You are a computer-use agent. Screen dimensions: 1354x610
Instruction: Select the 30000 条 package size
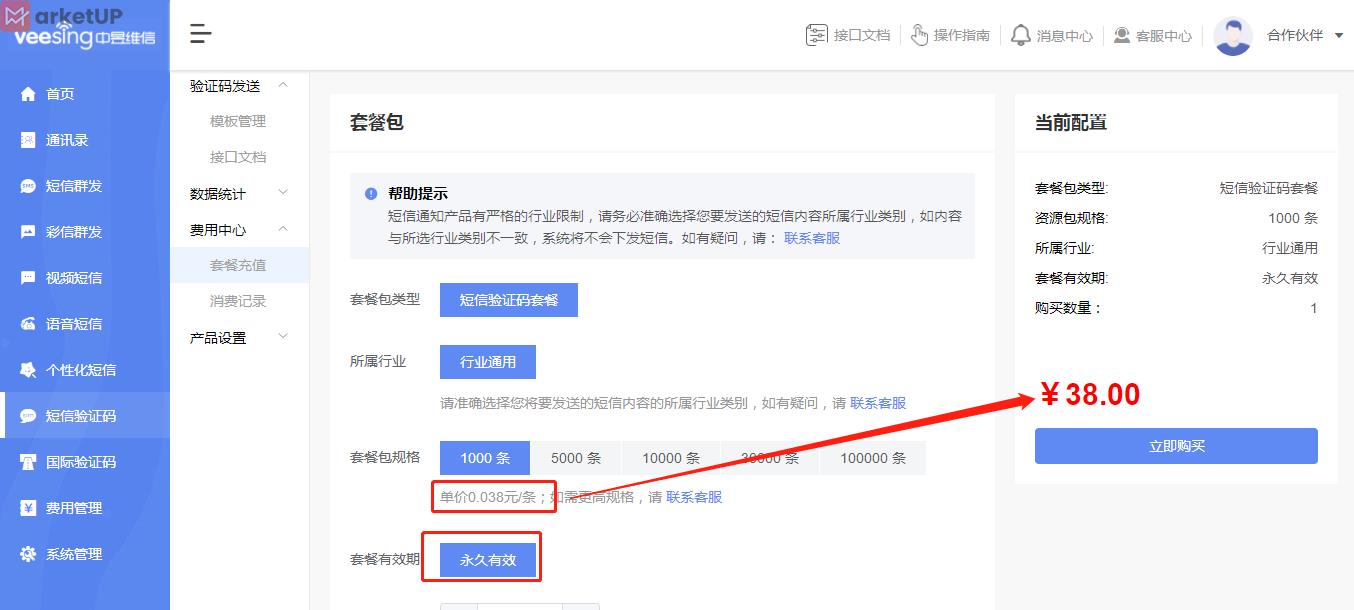click(x=770, y=458)
